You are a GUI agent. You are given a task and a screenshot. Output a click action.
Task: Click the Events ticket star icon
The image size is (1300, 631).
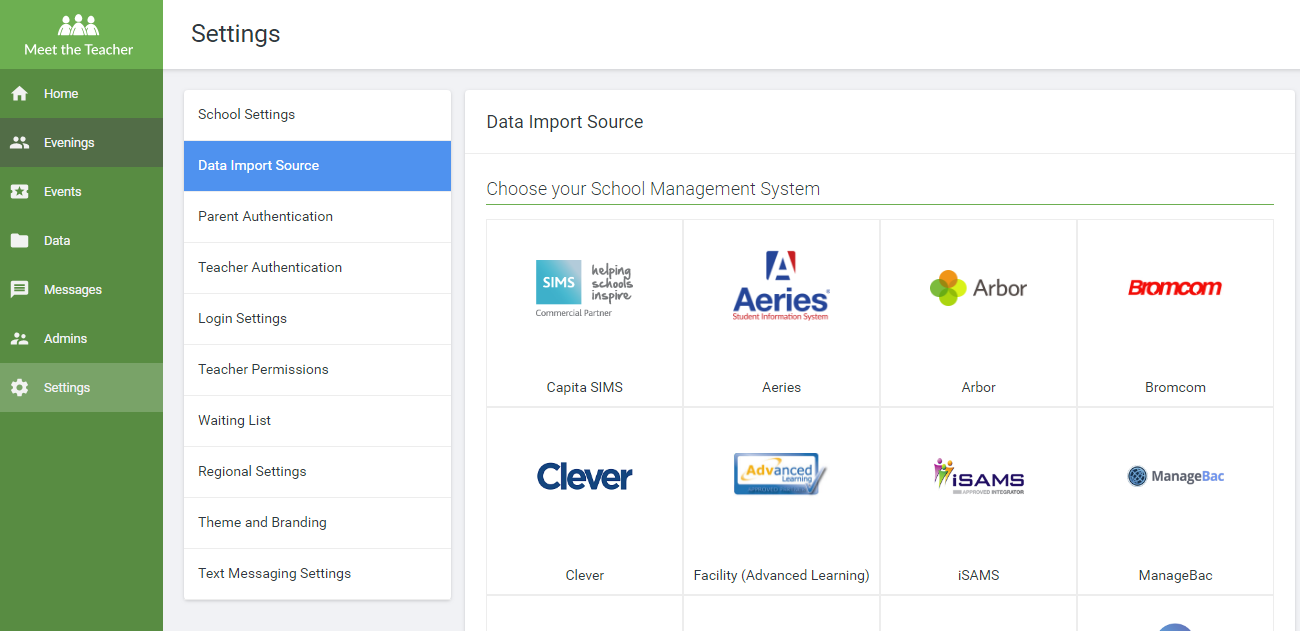[x=19, y=192]
